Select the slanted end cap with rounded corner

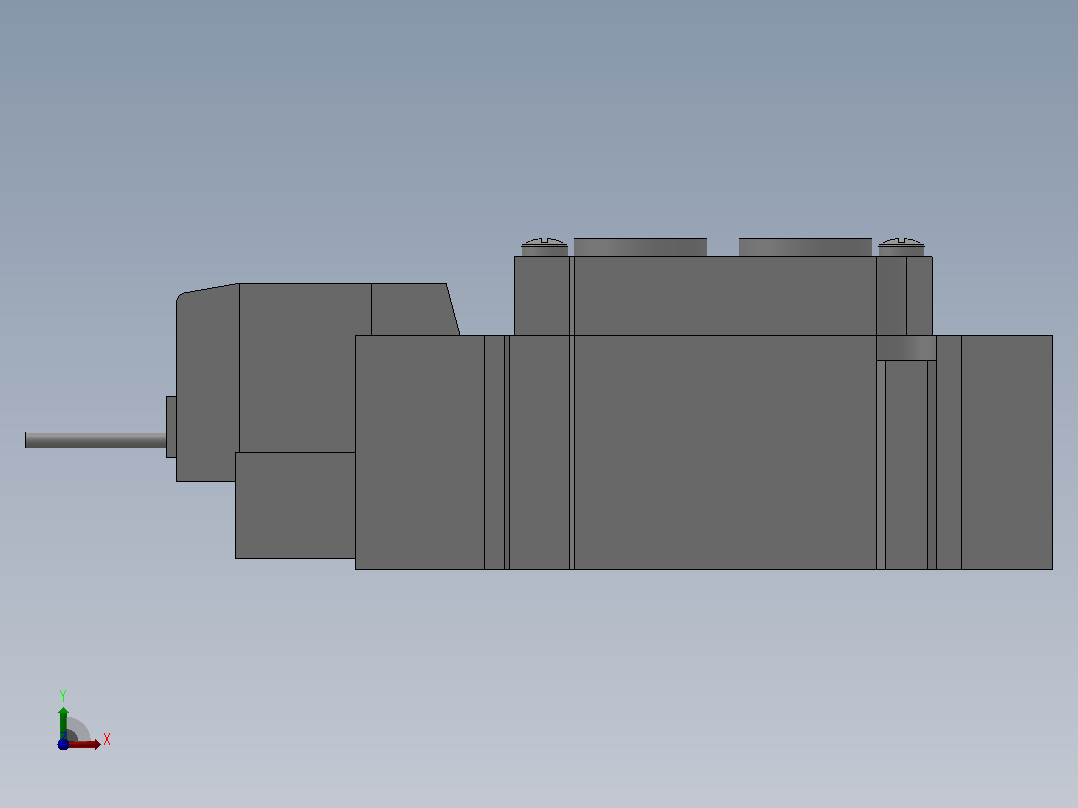(x=208, y=382)
